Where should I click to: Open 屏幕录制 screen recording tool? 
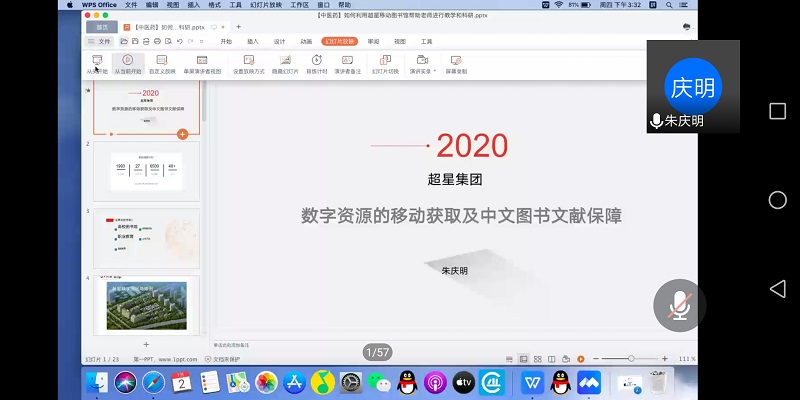click(456, 63)
